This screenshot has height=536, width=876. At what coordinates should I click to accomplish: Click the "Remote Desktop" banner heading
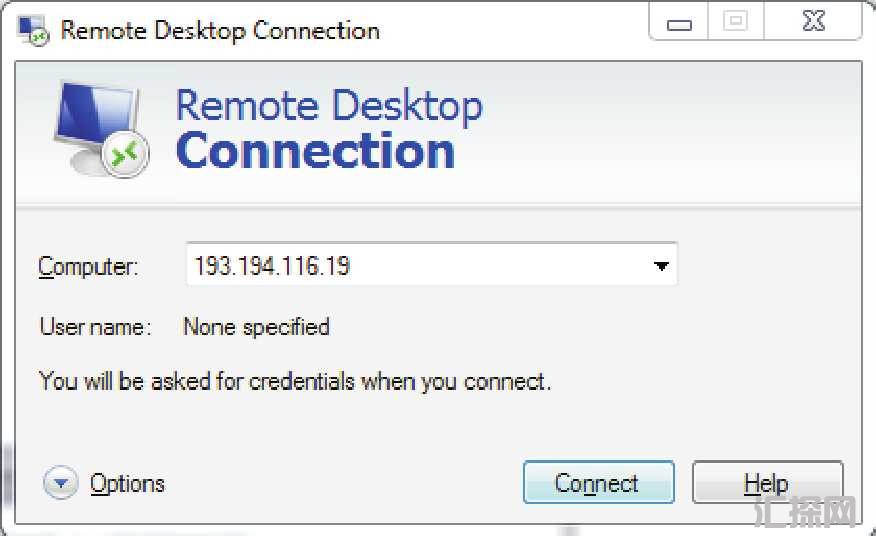pos(329,106)
